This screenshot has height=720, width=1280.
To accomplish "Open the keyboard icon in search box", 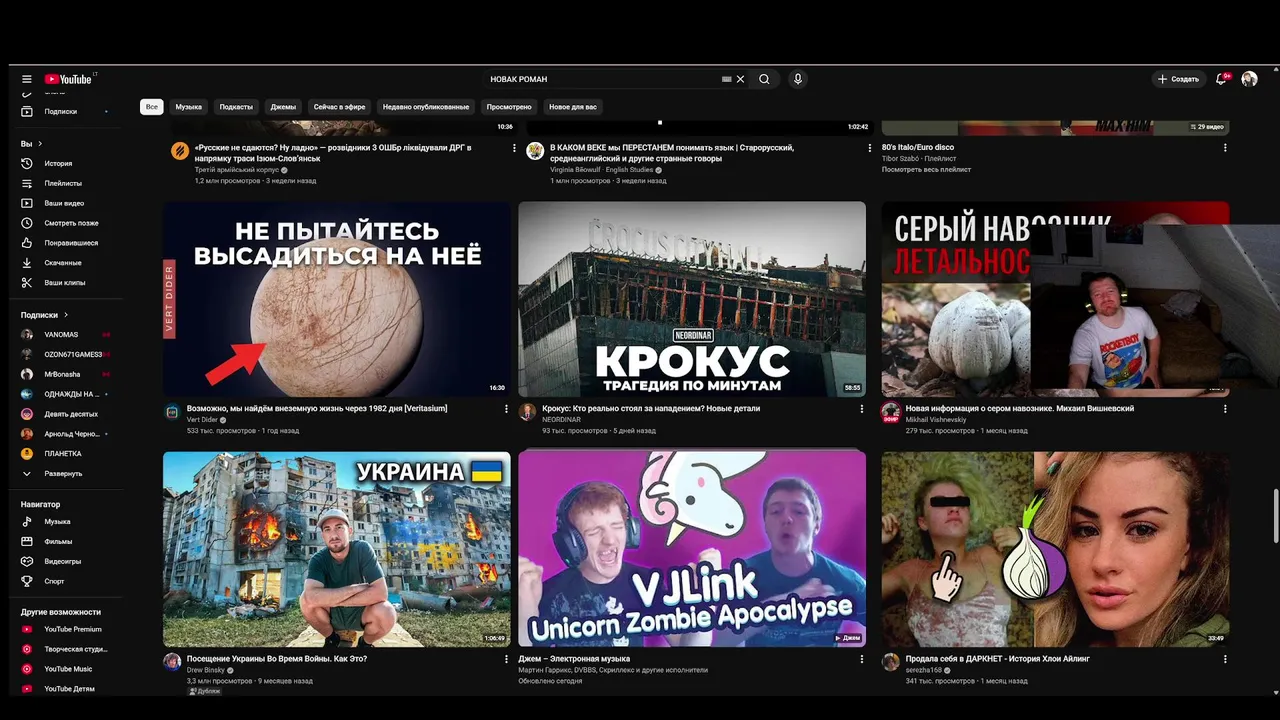I will (x=727, y=79).
